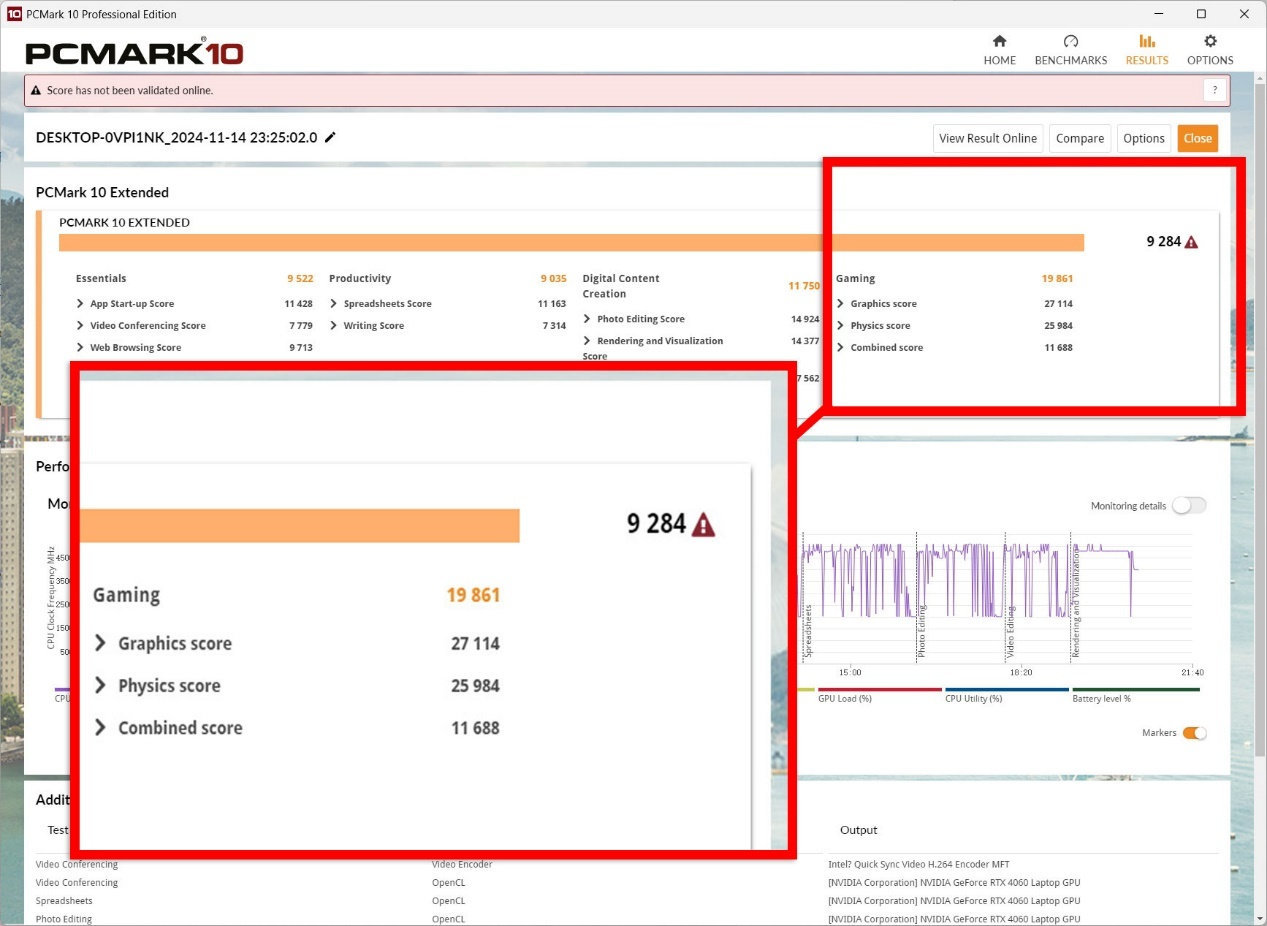Screen dimensions: 1267x926
Task: Click the Output column header
Action: (x=858, y=830)
